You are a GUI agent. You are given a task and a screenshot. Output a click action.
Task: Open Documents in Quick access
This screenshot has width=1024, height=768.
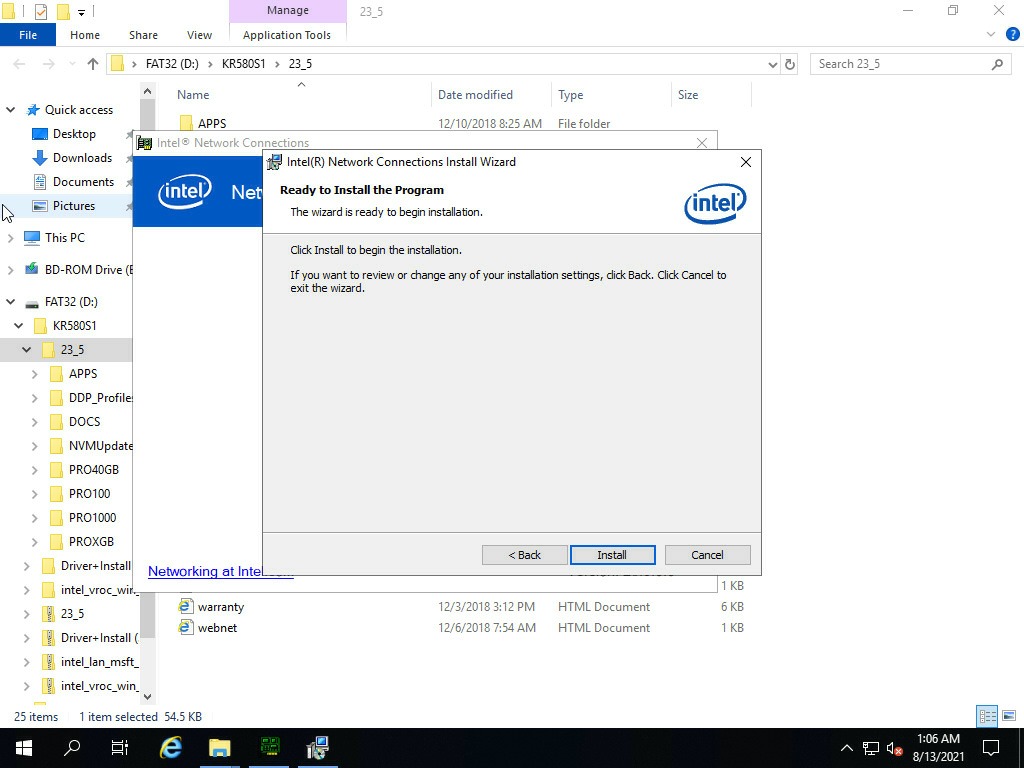[83, 182]
